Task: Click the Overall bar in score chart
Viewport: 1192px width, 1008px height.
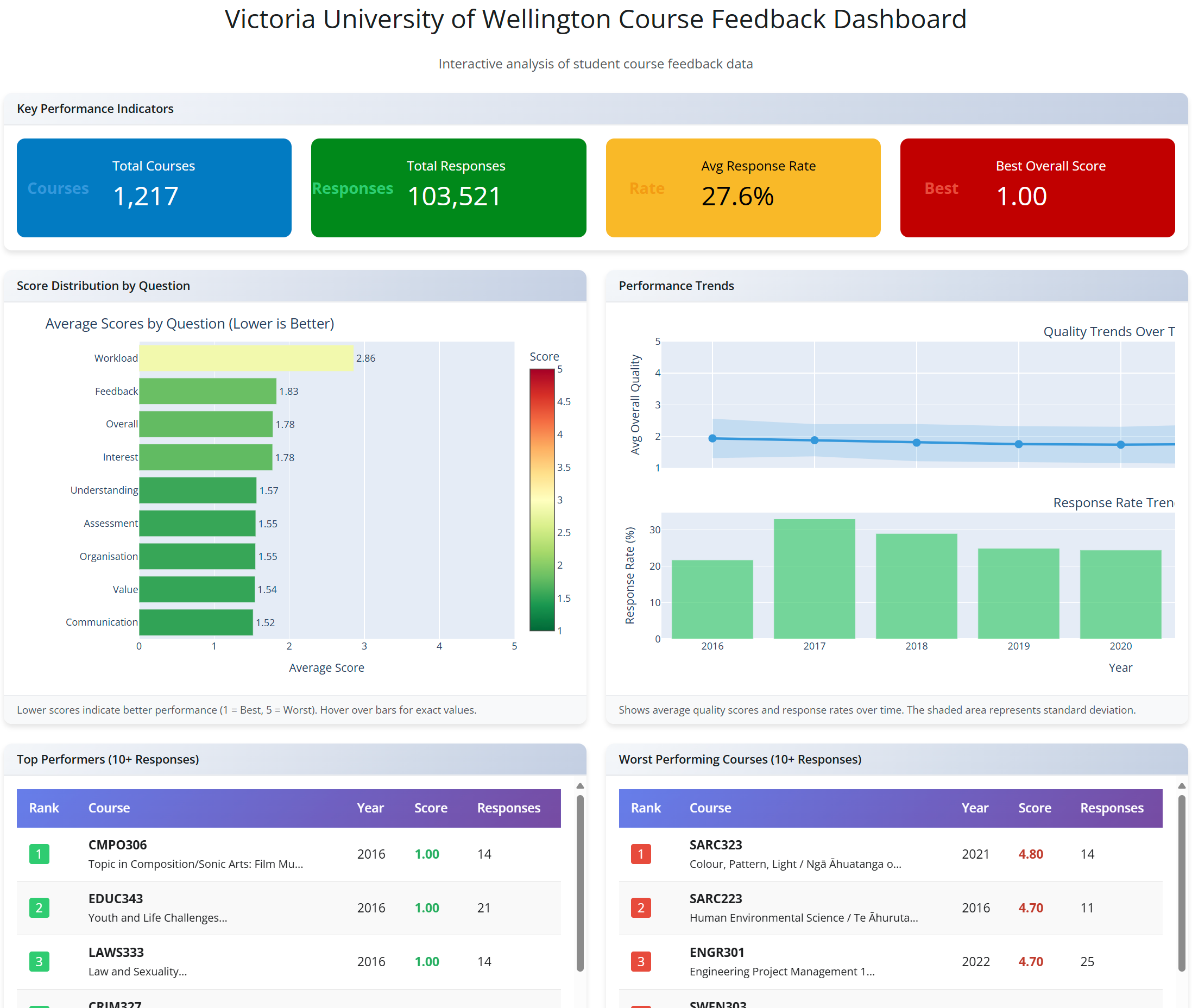Action: (x=206, y=424)
